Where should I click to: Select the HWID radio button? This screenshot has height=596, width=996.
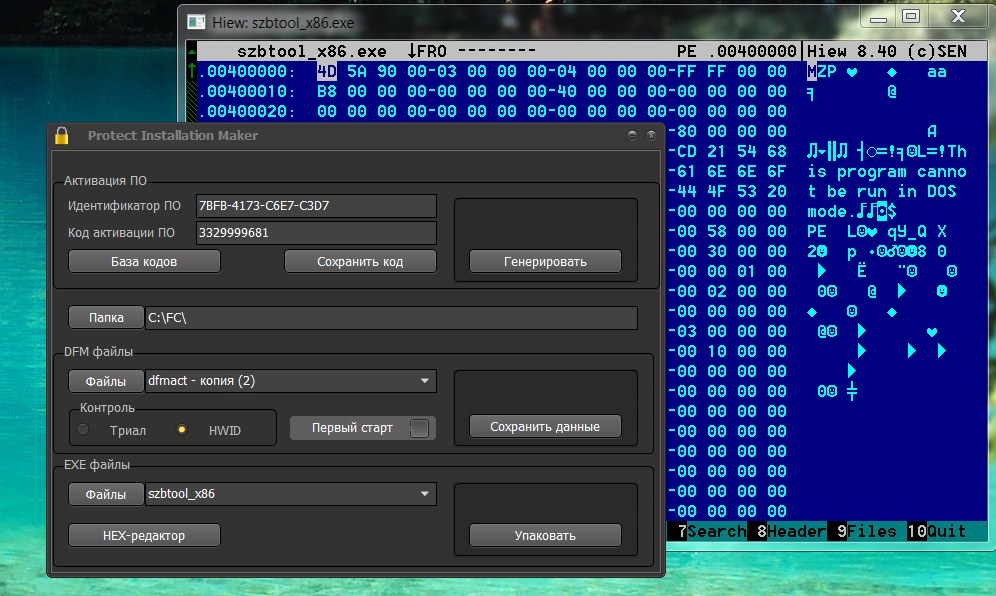tap(182, 430)
